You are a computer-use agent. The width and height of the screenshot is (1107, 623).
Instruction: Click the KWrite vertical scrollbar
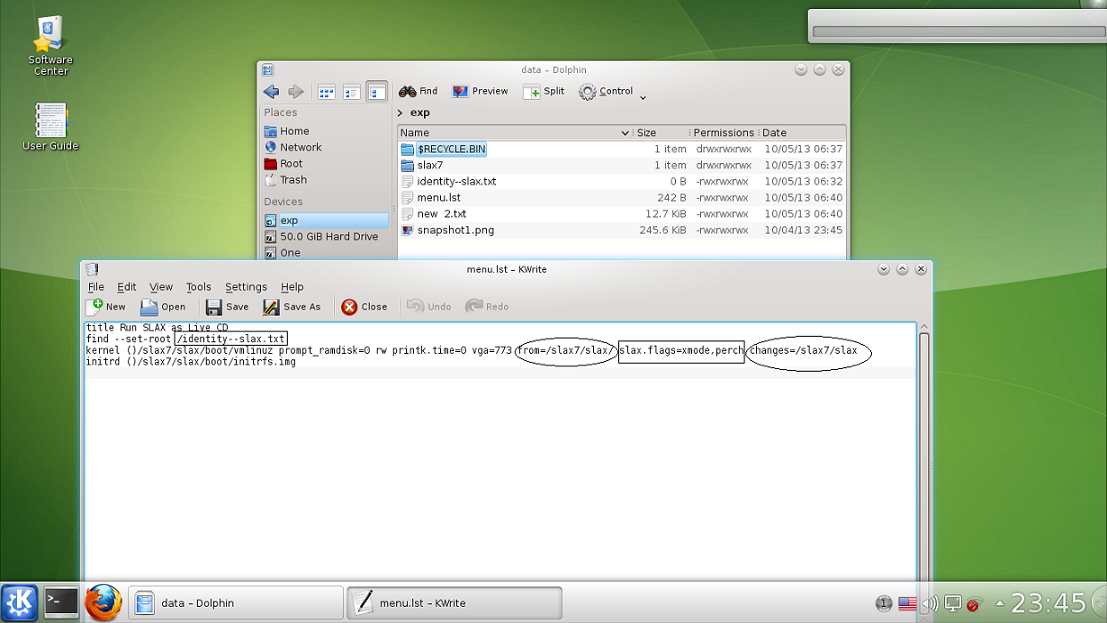pos(924,456)
